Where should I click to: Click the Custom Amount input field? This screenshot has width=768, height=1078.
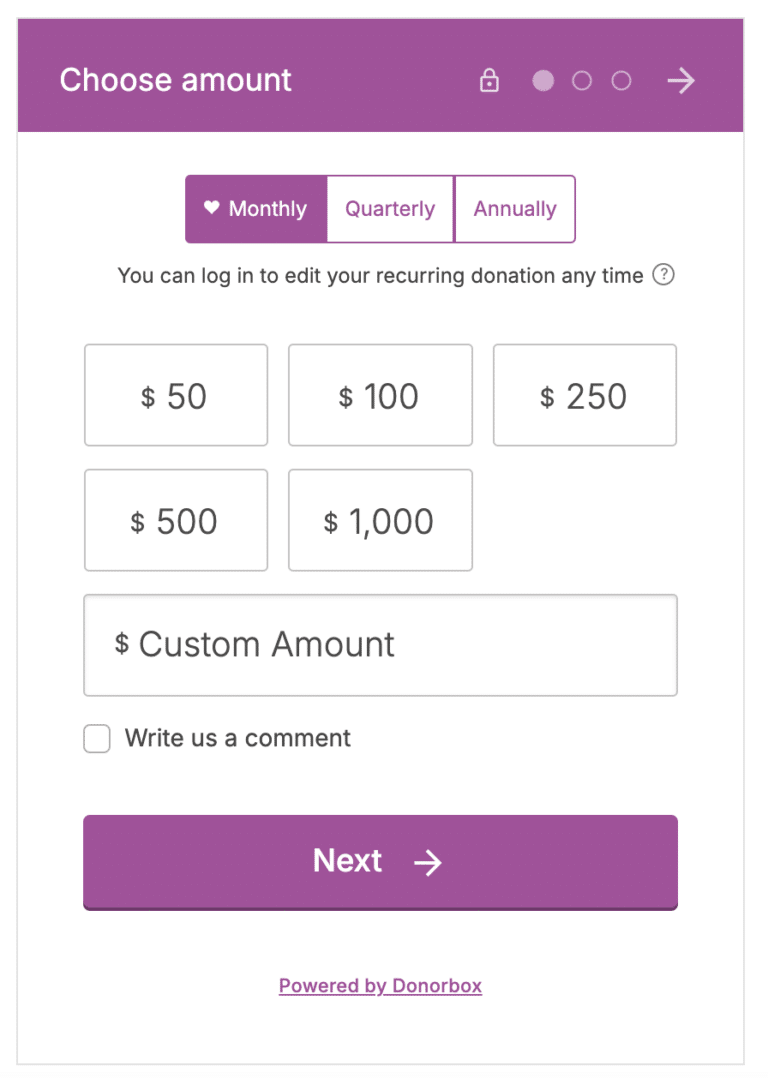pyautogui.click(x=380, y=645)
